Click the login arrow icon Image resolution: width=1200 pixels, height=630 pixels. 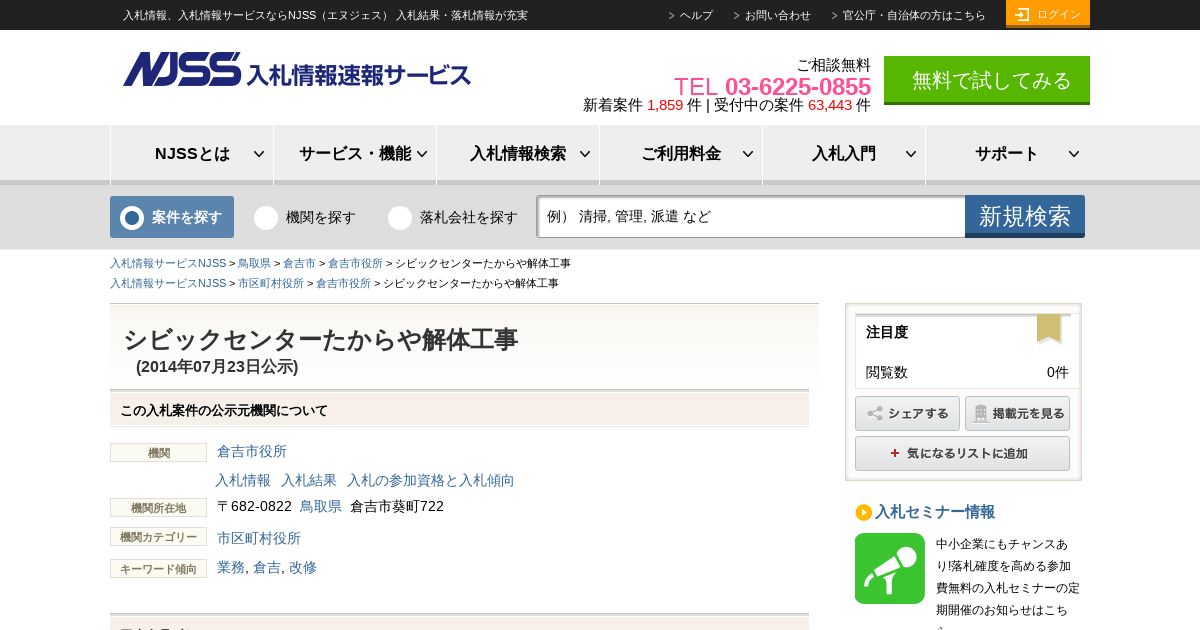coord(1022,14)
